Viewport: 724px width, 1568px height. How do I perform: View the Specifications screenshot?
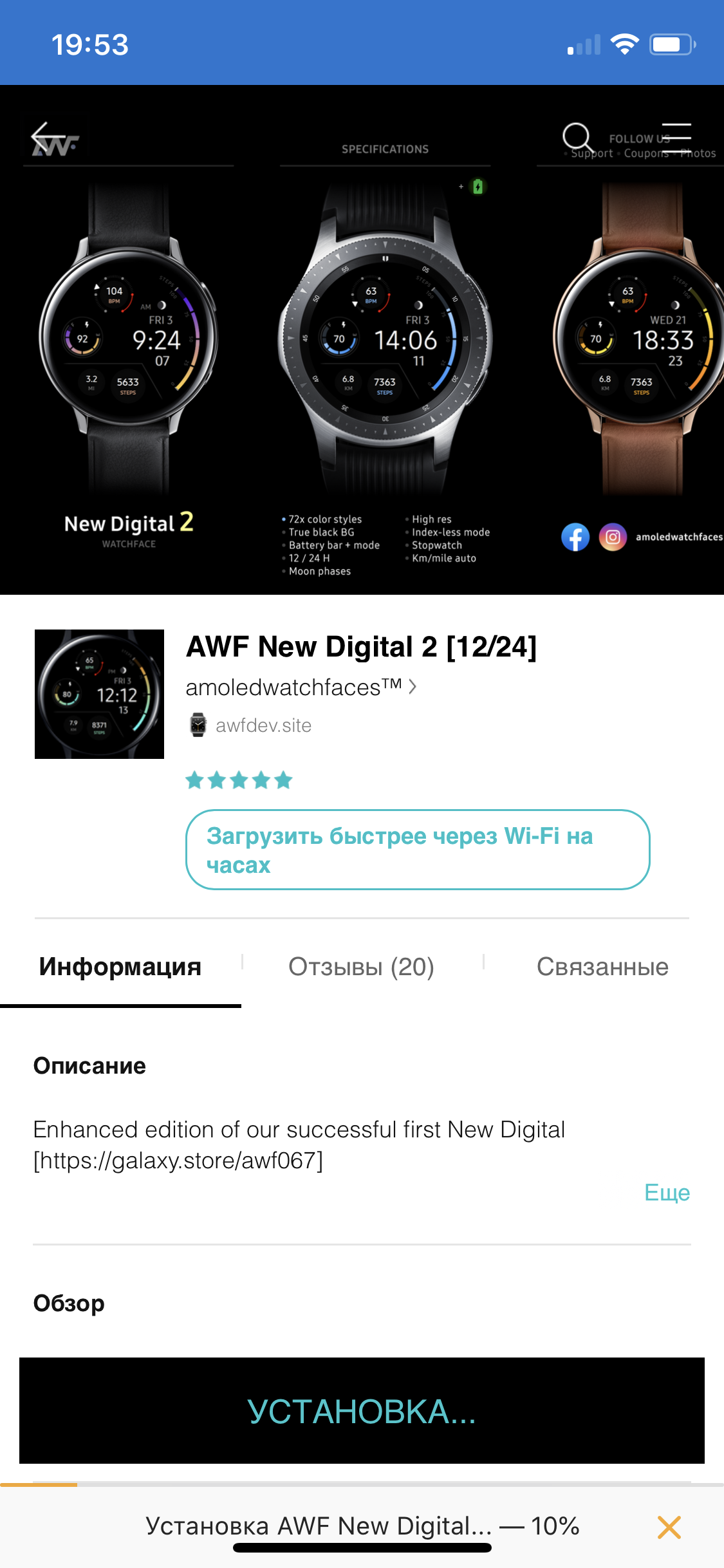pos(385,360)
